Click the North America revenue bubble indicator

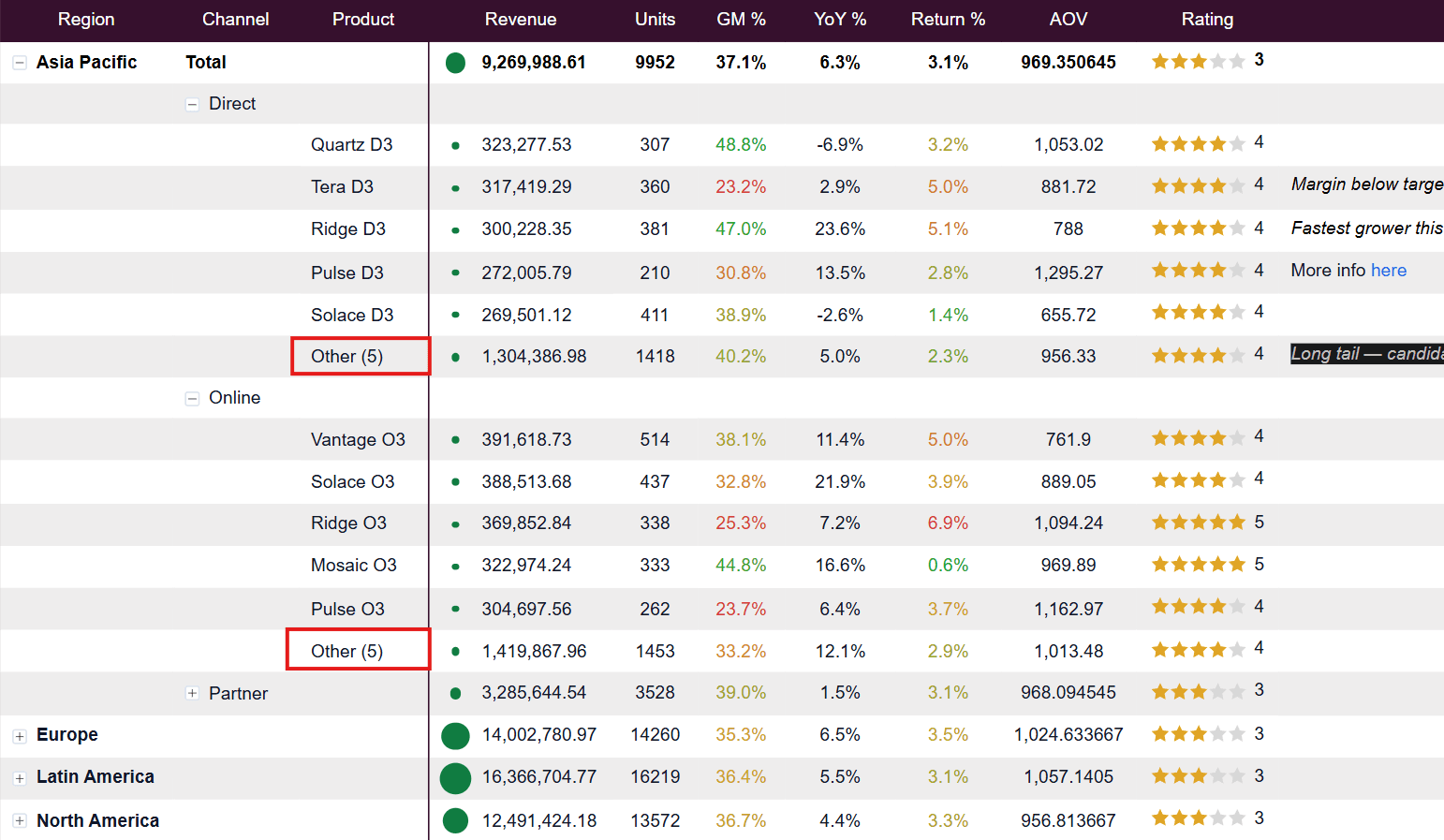click(x=455, y=821)
